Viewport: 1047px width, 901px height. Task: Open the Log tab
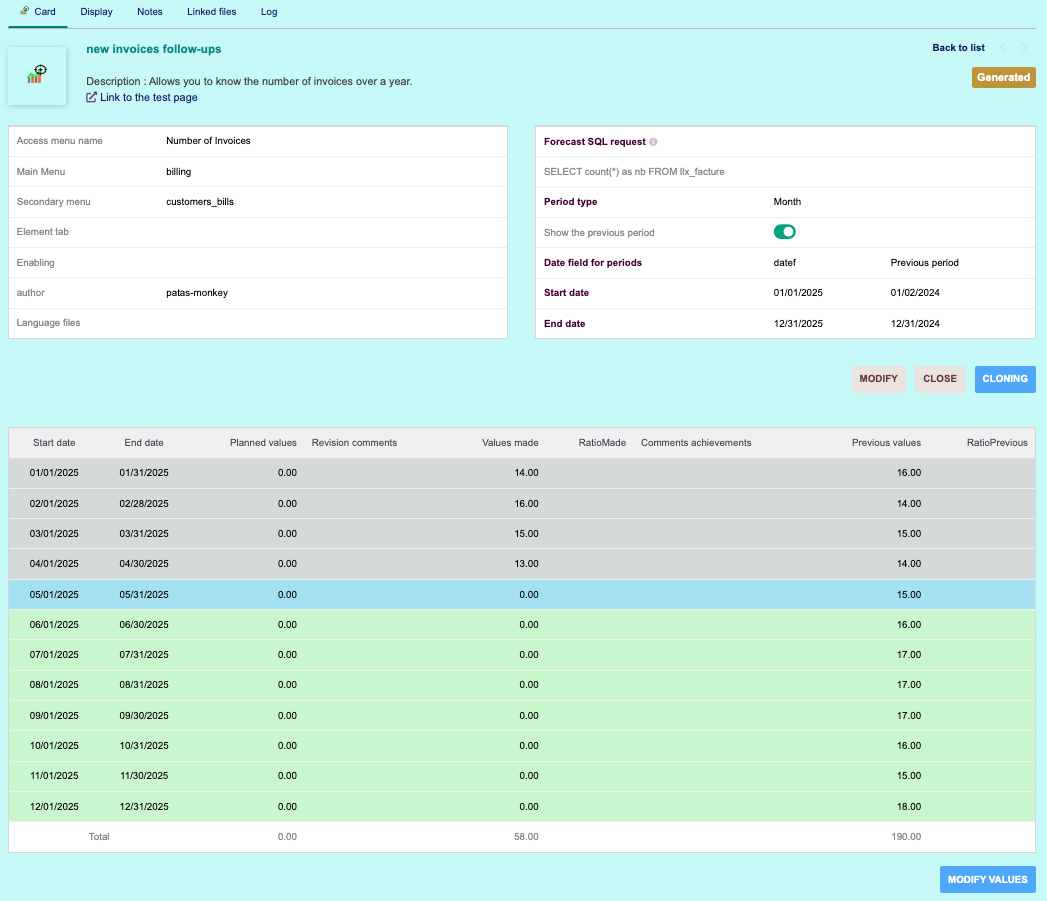point(269,12)
